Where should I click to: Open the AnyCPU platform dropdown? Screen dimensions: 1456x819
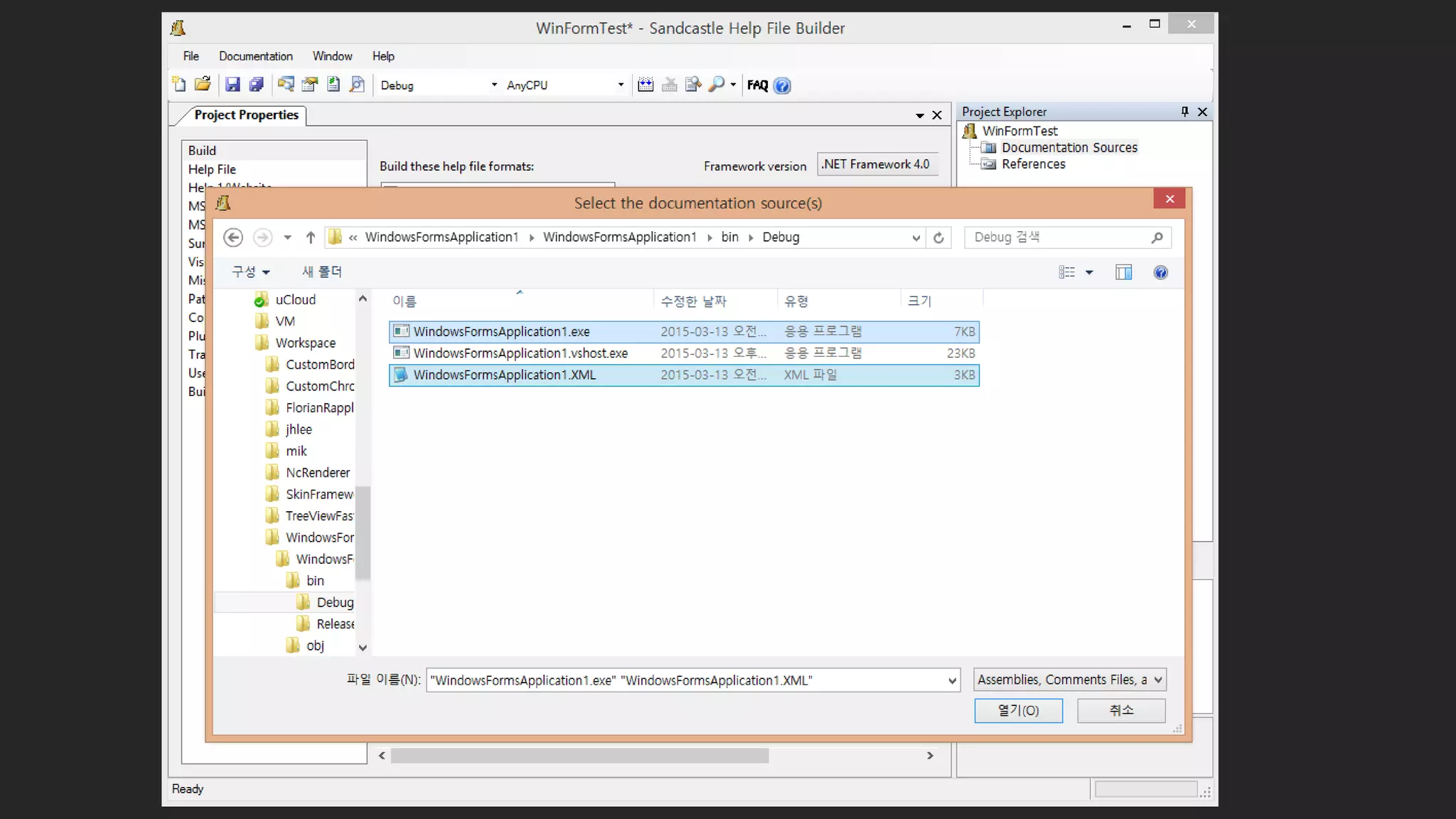(x=621, y=85)
